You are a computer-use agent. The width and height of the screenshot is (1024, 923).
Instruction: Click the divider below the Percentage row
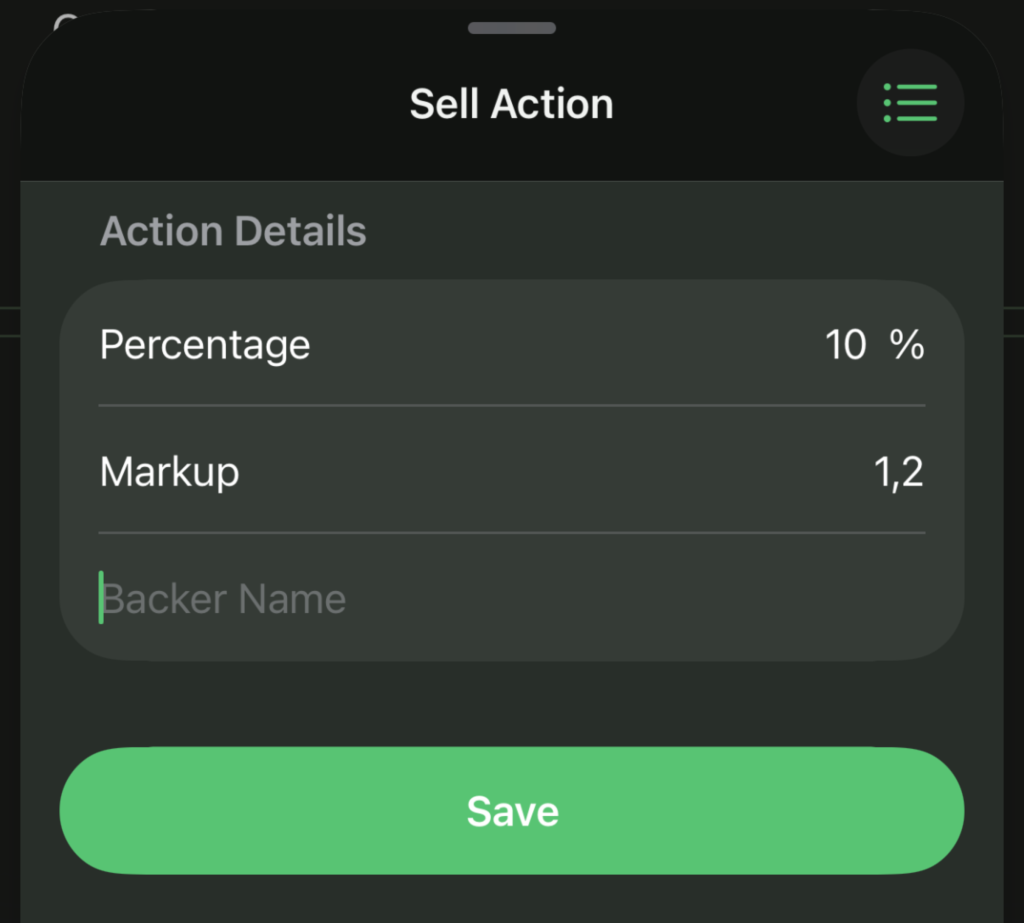point(511,405)
